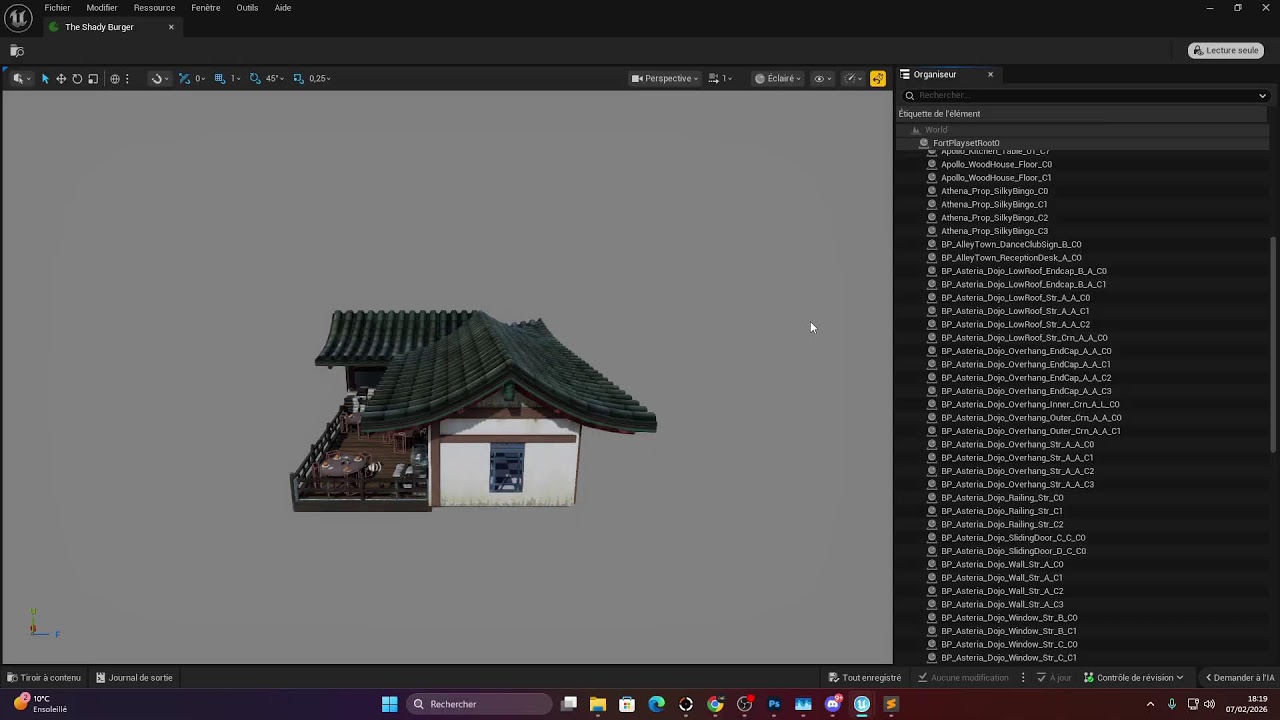Click the Windows Start button
The image size is (1280, 720).
390,704
